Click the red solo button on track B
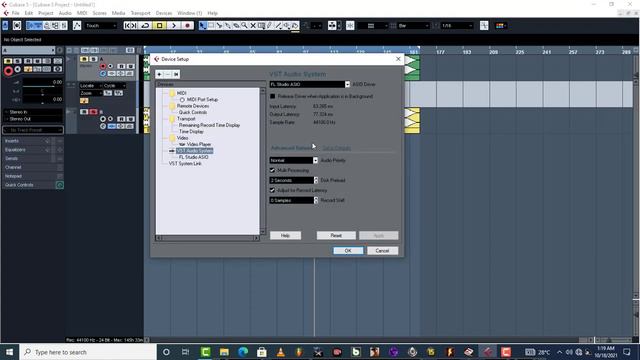The image size is (640, 360). coord(93,112)
